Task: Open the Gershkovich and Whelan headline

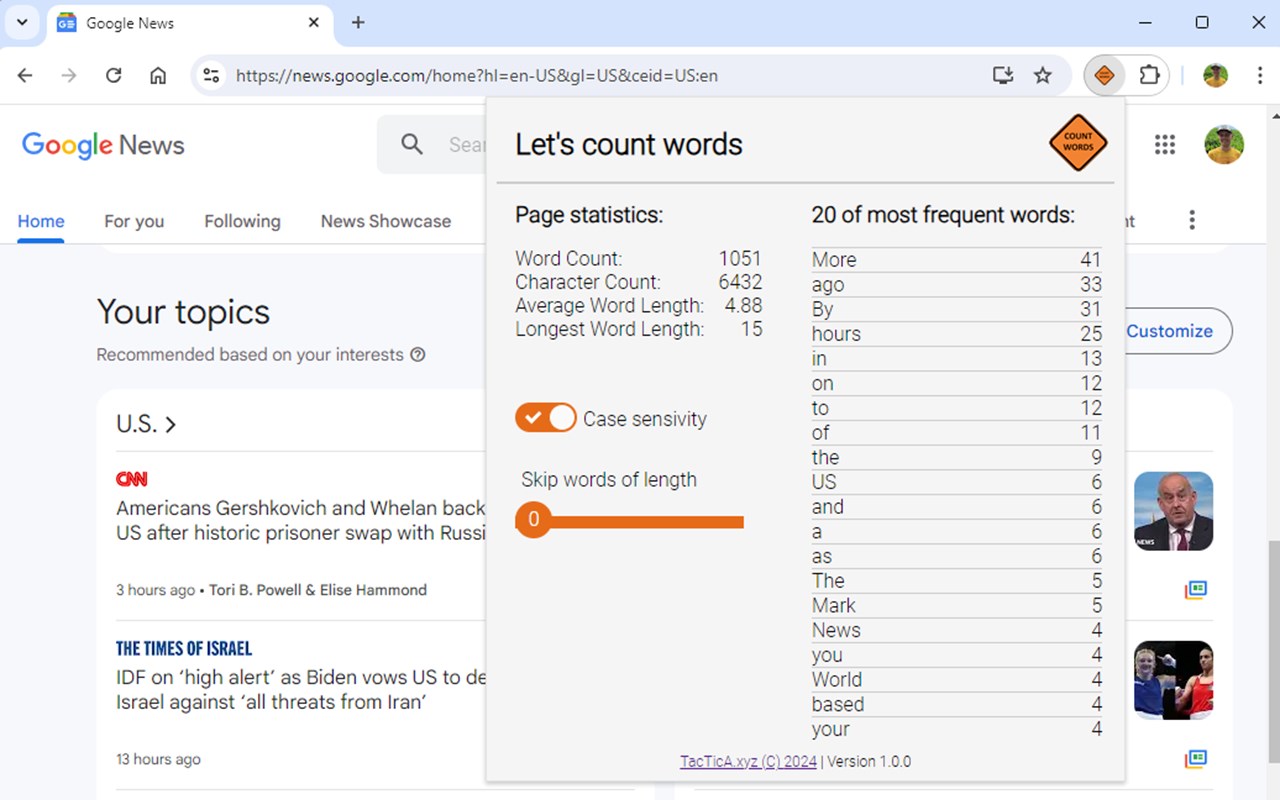Action: (x=300, y=520)
